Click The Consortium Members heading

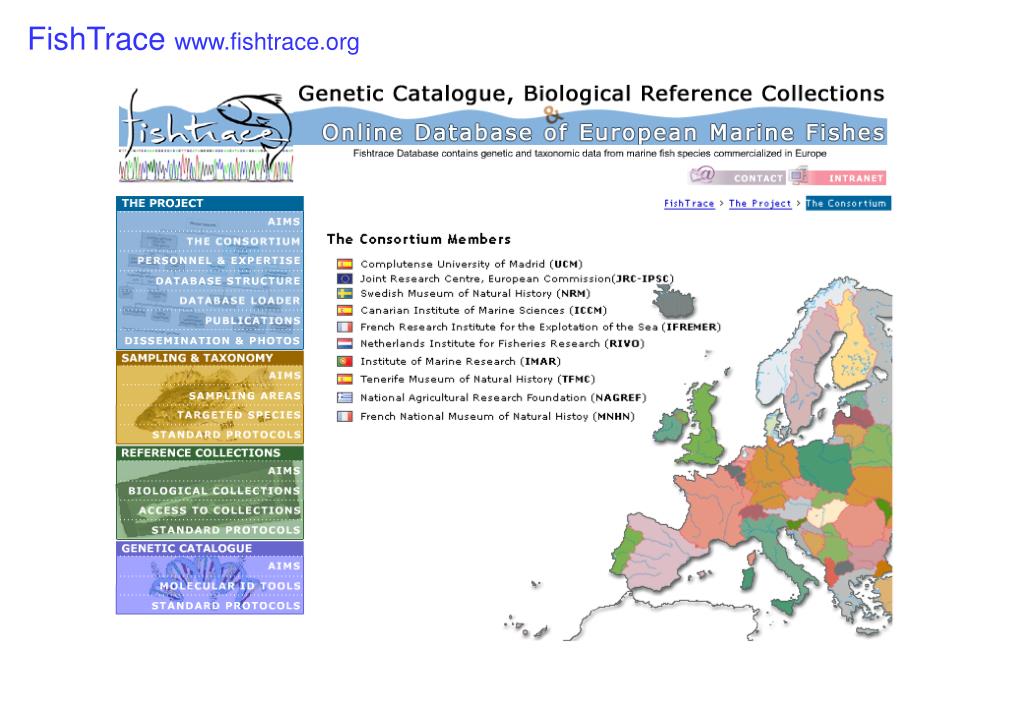click(419, 239)
